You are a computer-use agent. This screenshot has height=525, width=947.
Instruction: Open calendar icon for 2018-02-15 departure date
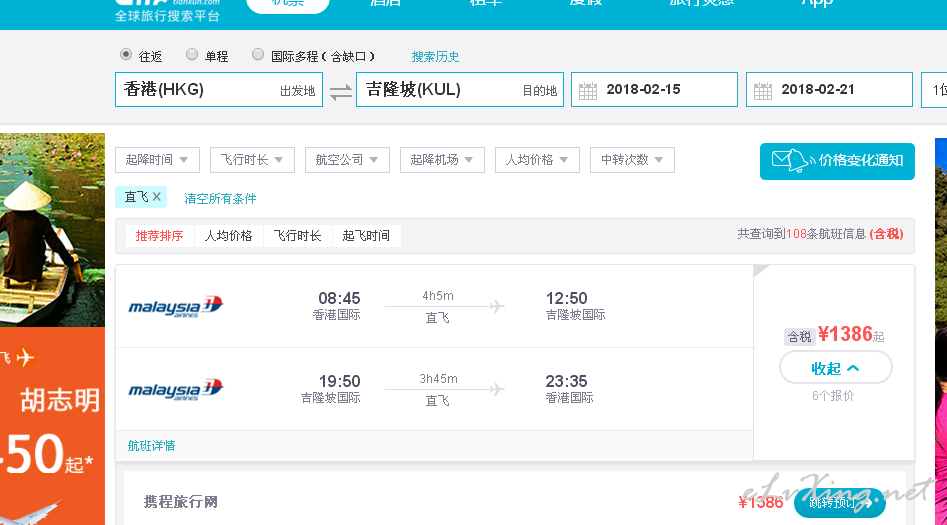(588, 91)
